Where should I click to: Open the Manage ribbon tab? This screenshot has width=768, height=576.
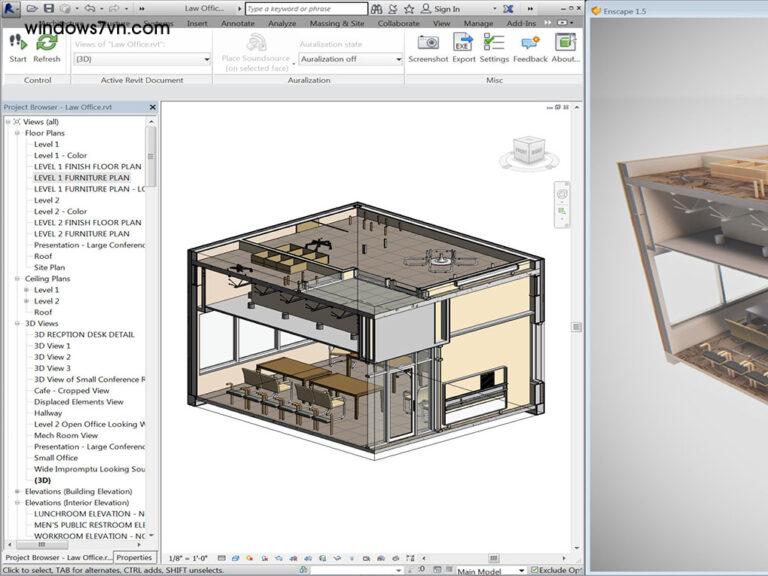[478, 23]
